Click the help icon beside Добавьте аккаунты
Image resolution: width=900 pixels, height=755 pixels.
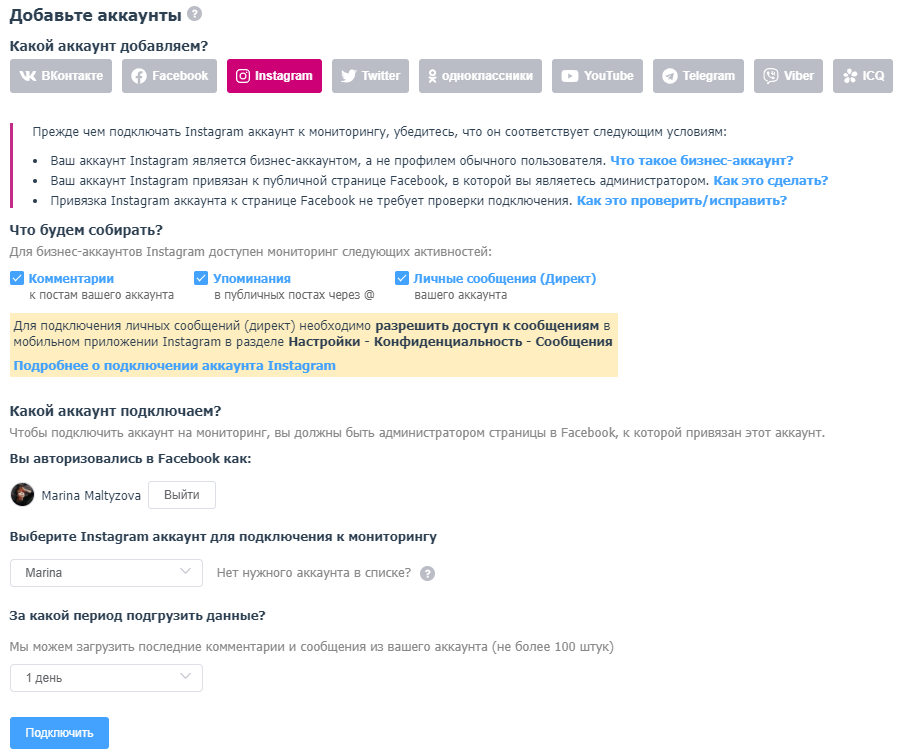click(195, 14)
